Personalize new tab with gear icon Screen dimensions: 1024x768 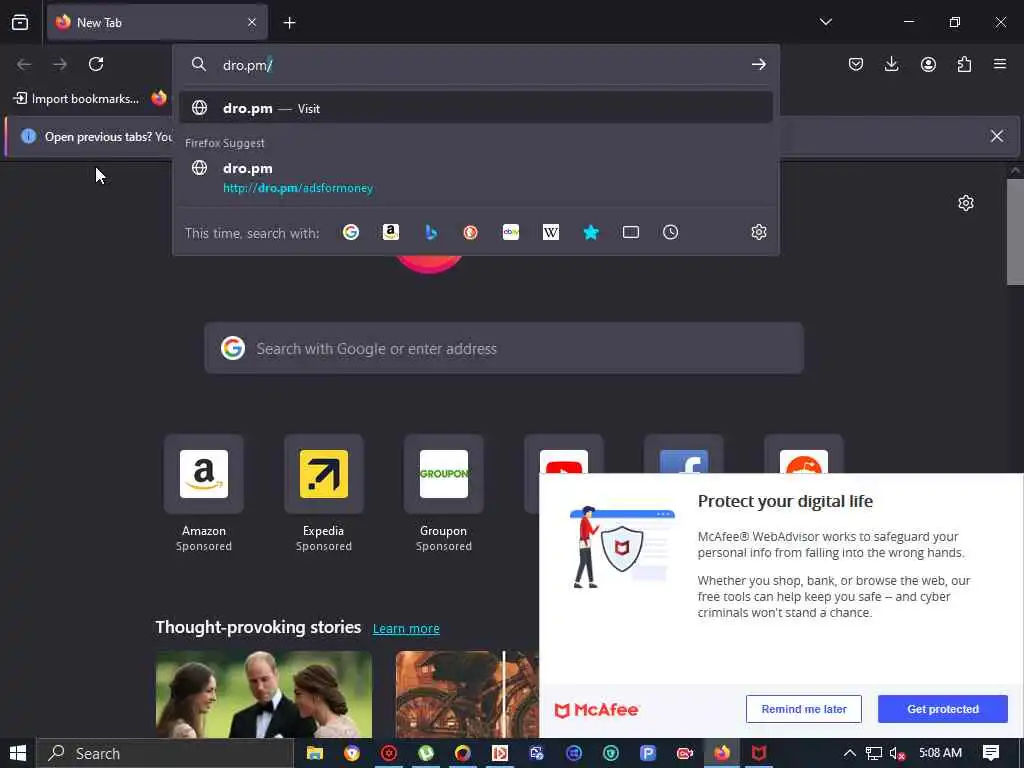pyautogui.click(x=966, y=203)
